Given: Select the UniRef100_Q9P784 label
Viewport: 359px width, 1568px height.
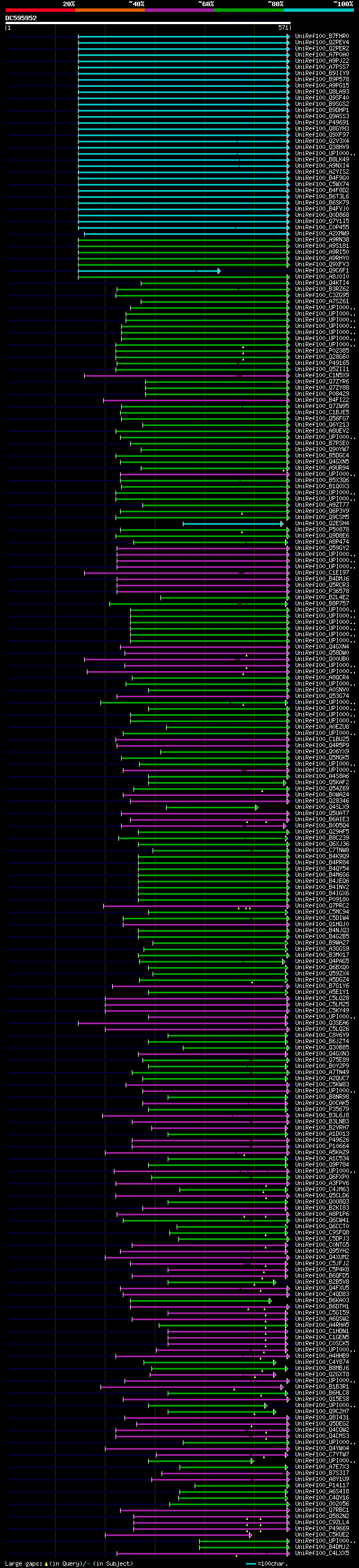Looking at the screenshot, I should (323, 1164).
